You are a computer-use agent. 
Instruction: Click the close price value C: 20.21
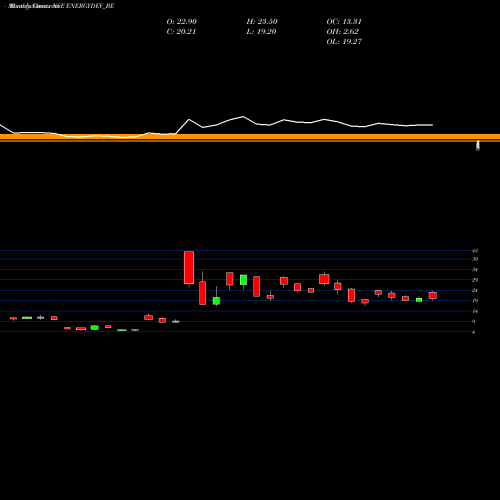click(181, 32)
